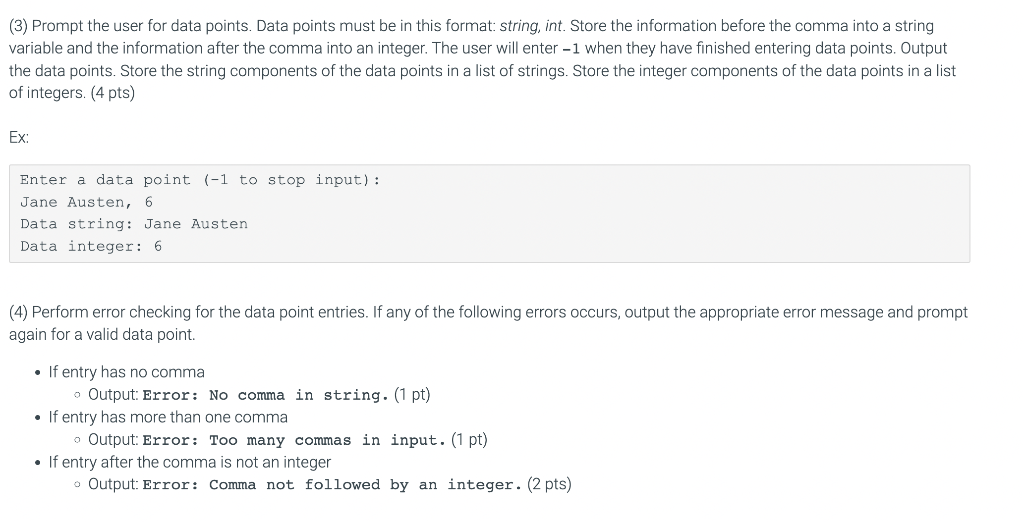Click 'Enter a data point' prompt line

(x=200, y=180)
